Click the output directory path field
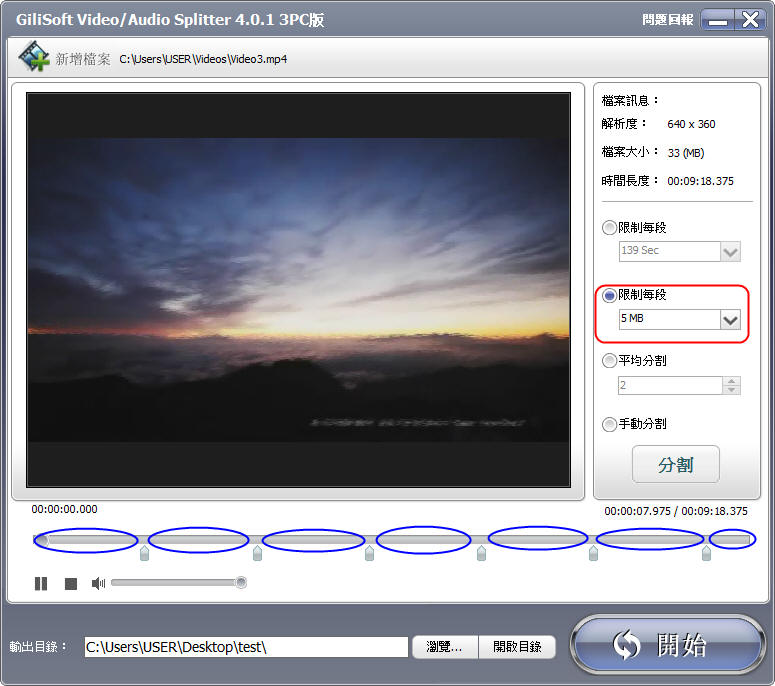The height and width of the screenshot is (686, 775). 245,647
